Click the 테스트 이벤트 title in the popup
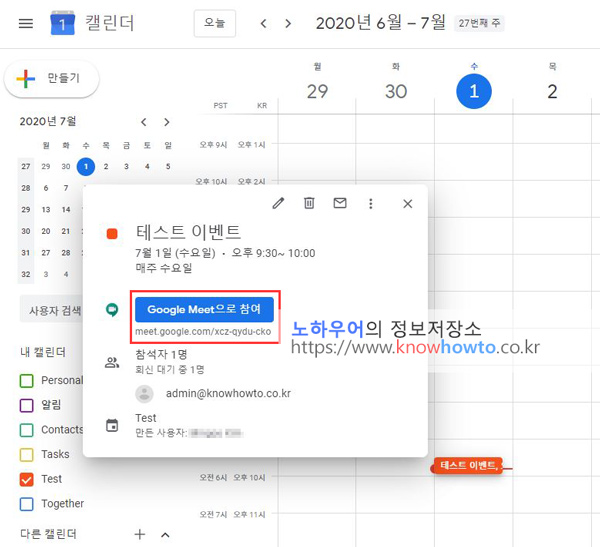The width and height of the screenshot is (600, 547). coord(188,232)
